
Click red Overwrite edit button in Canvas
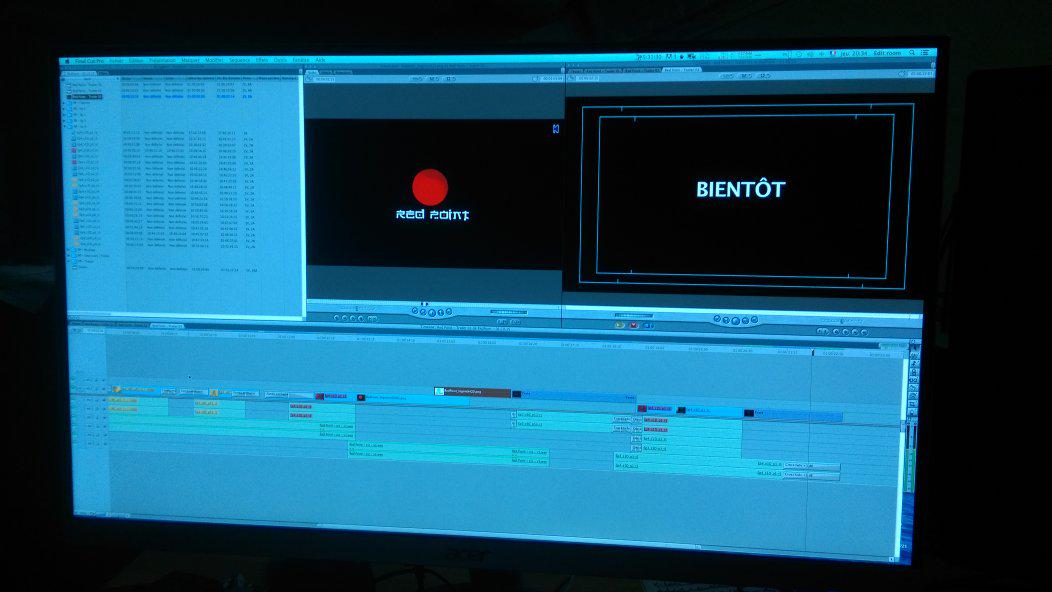(633, 326)
